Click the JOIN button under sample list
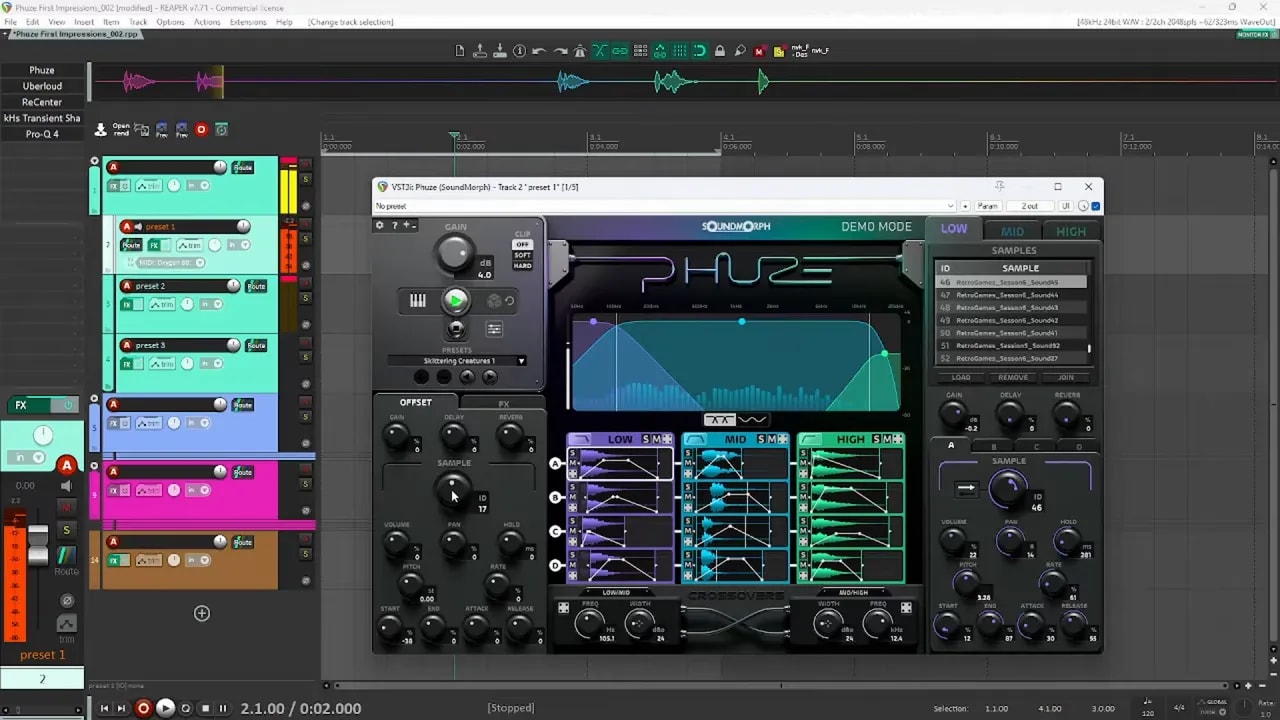1280x720 pixels. [1066, 377]
